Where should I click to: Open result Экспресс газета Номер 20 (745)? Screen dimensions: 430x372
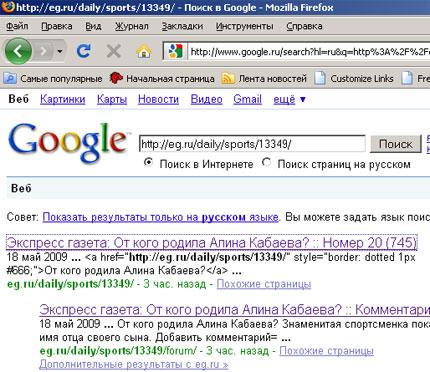click(x=212, y=243)
